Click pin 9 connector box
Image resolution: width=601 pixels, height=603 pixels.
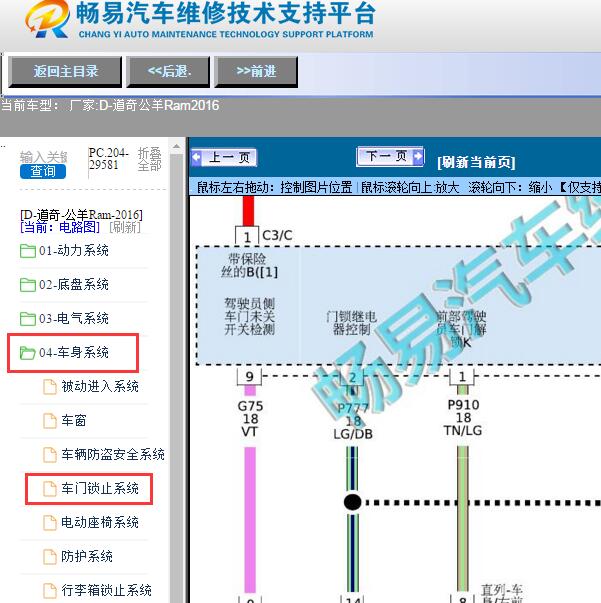tap(250, 376)
